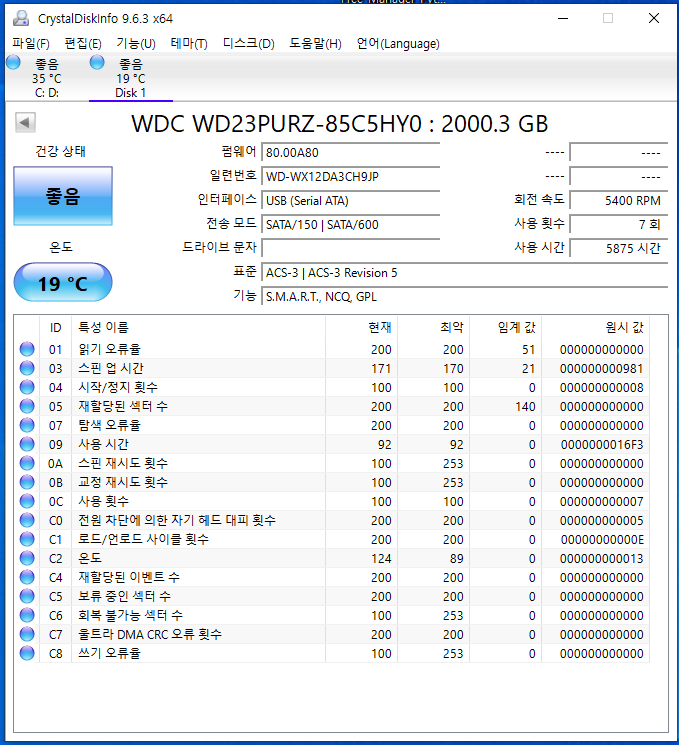Click status orb for ID 0A 스핀 재시도 횟수
Viewport: 679px width, 745px height.
(27, 463)
